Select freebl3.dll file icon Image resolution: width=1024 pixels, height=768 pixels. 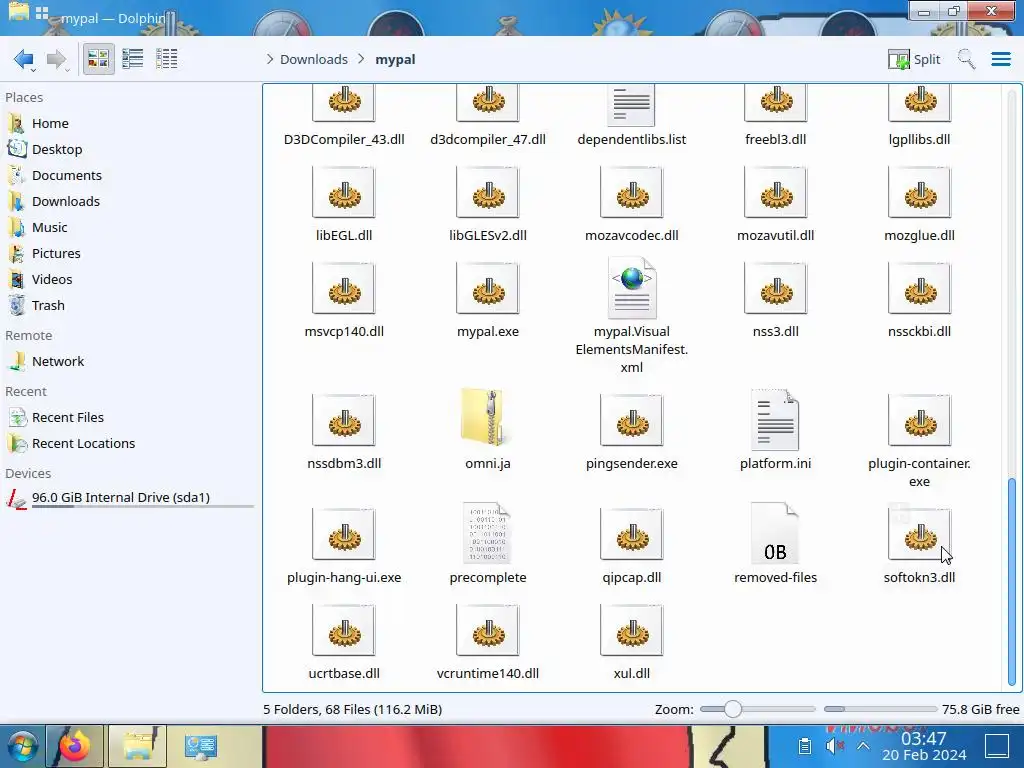click(x=776, y=103)
